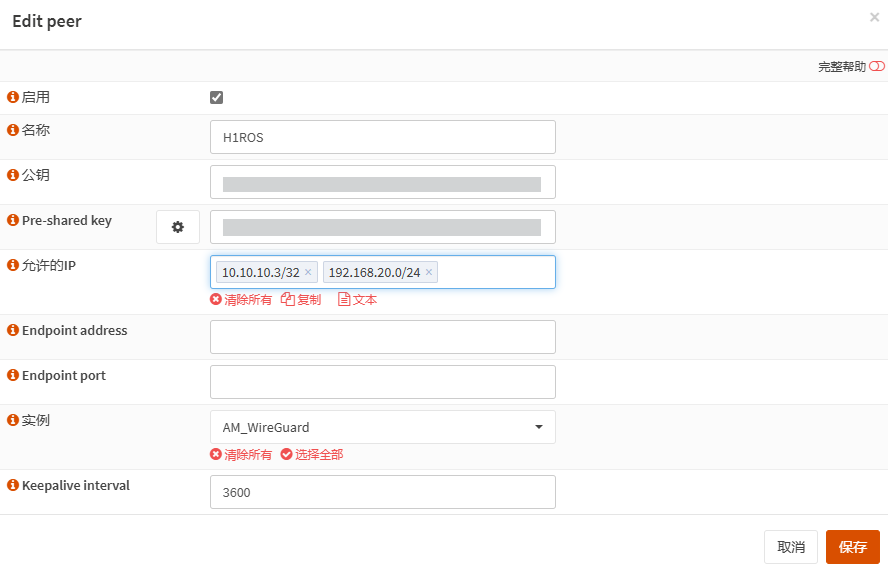Viewport: 888px width, 570px height.
Task: Click the gear icon beside Pre-shared key
Action: click(178, 227)
